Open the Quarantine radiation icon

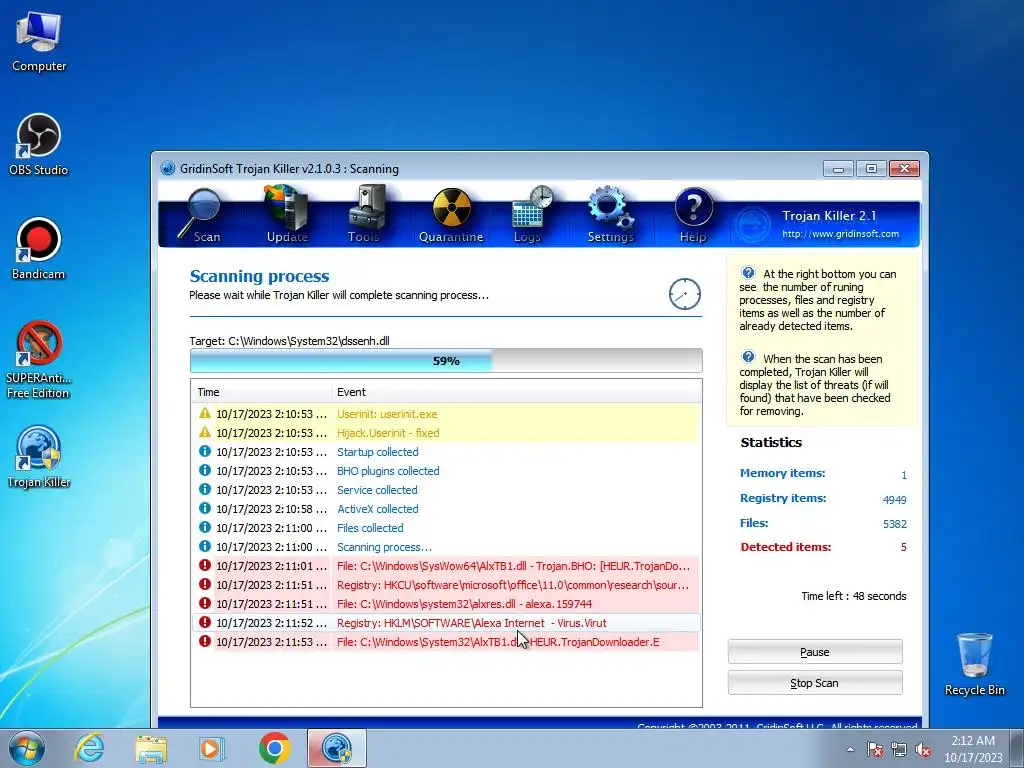click(451, 216)
